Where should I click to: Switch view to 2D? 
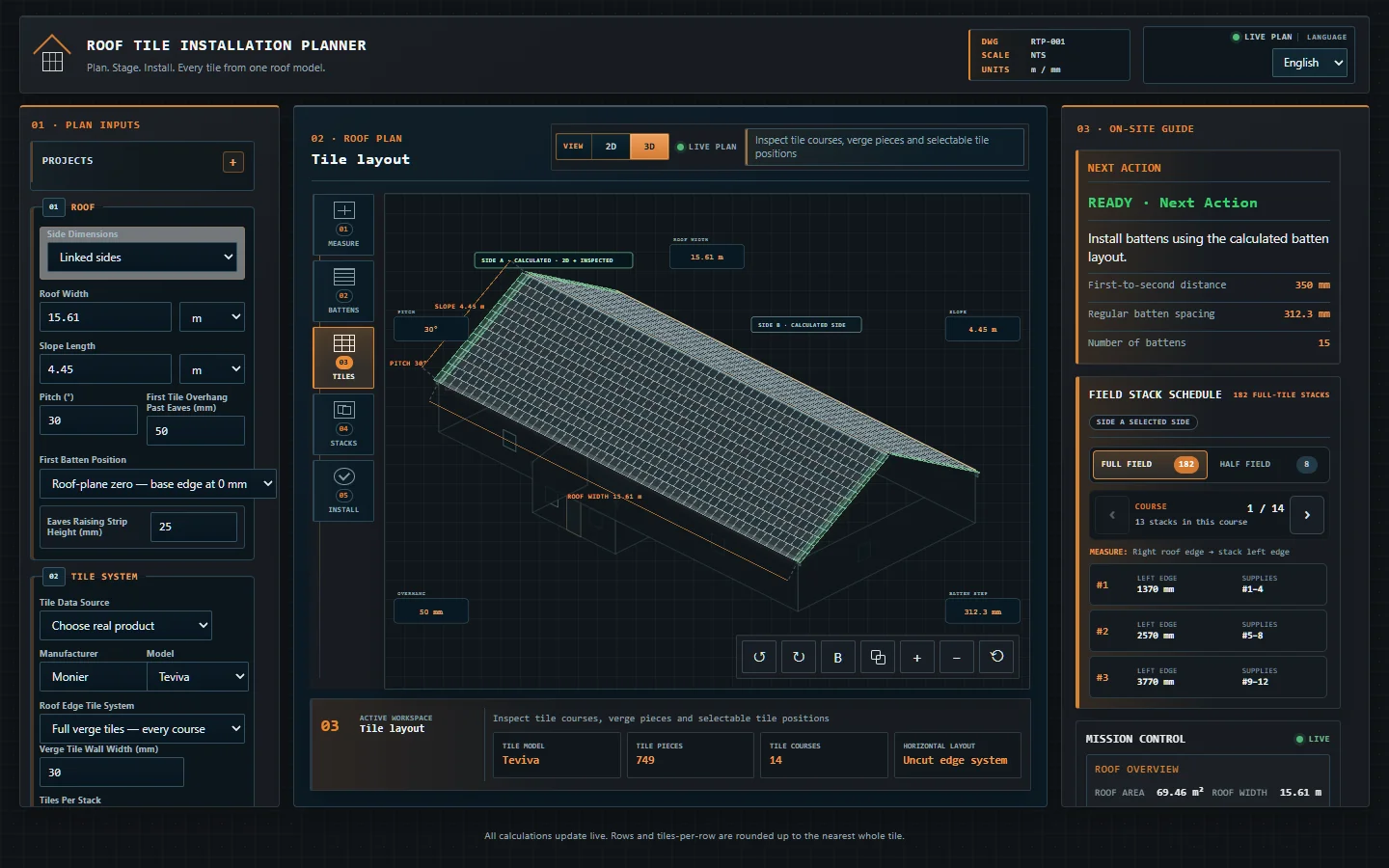coord(611,147)
